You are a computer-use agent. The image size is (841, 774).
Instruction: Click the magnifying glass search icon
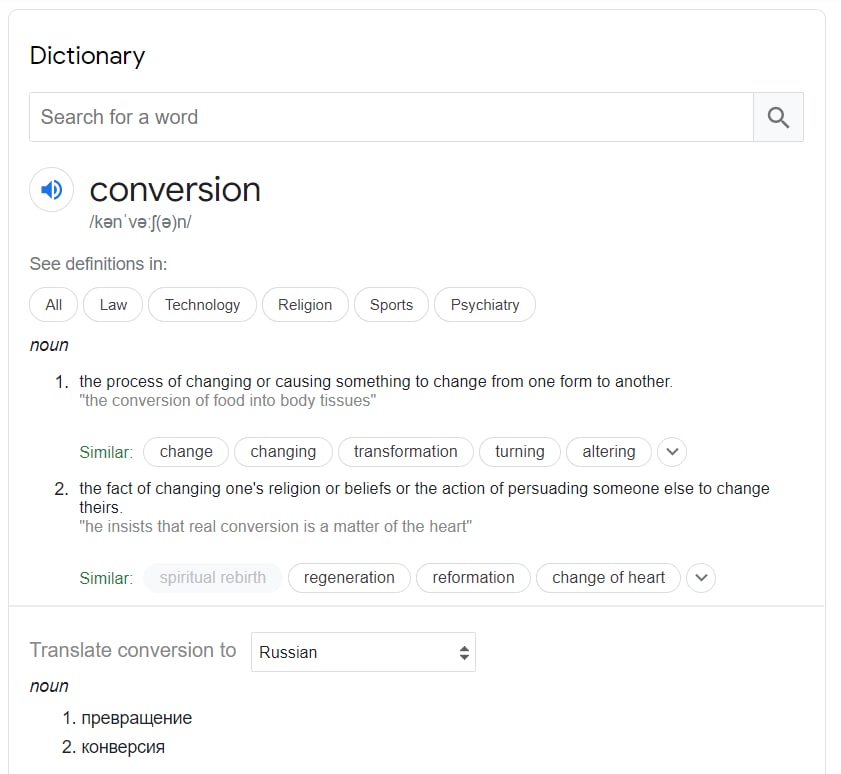click(x=778, y=117)
